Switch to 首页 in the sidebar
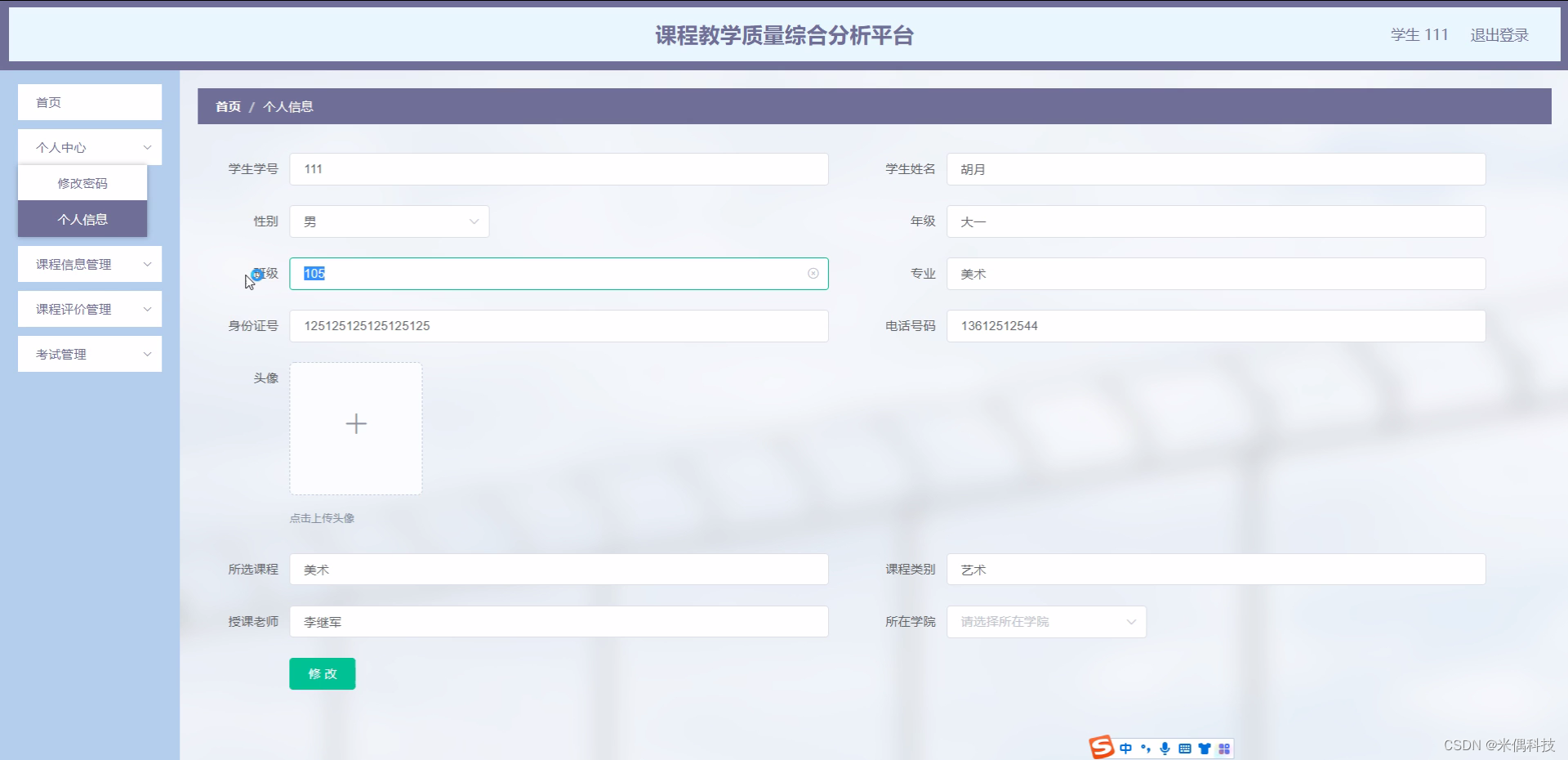This screenshot has height=760, width=1568. click(x=47, y=101)
